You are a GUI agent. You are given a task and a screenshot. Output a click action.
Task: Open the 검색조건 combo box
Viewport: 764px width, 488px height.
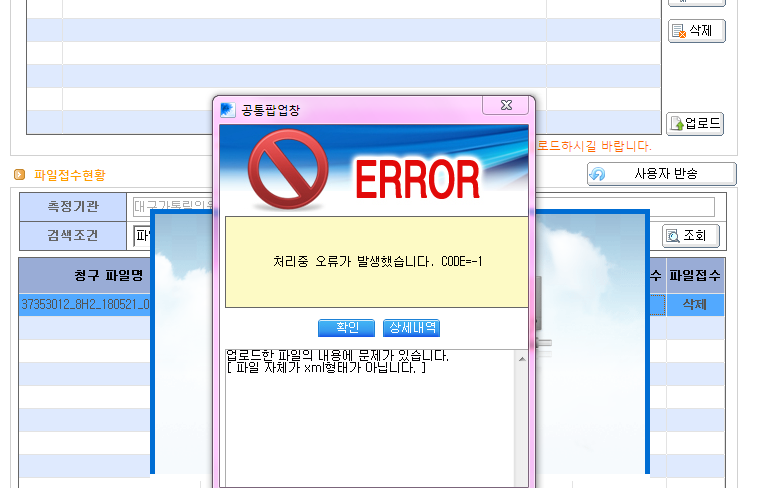[142, 236]
